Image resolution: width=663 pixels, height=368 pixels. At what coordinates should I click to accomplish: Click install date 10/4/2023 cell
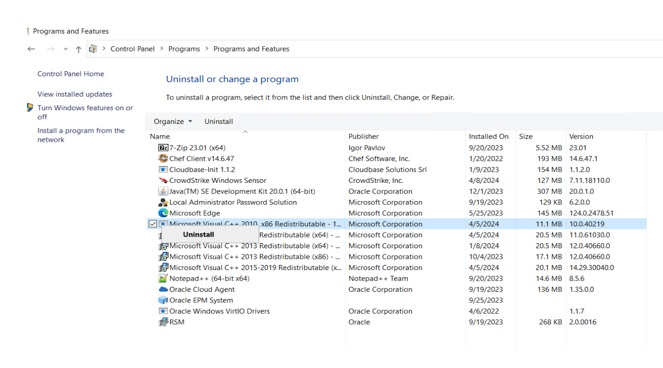[x=486, y=257]
